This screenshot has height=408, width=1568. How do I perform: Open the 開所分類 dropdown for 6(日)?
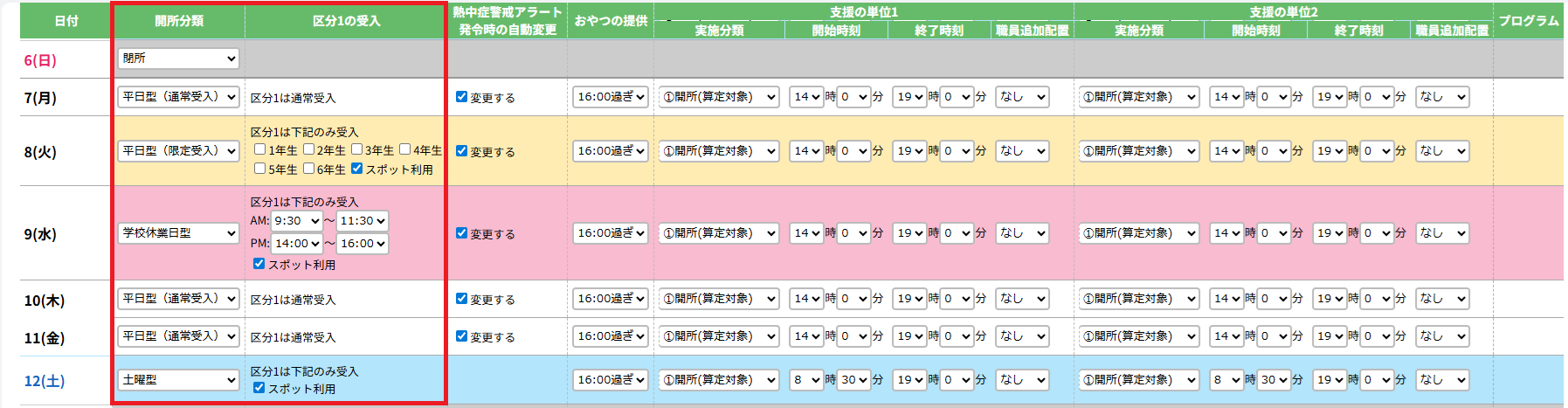(178, 59)
